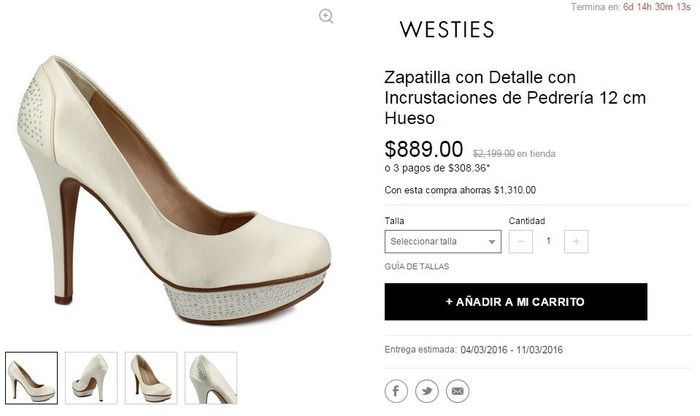The width and height of the screenshot is (700, 416).
Task: Share the product on Twitter
Action: pyautogui.click(x=427, y=390)
